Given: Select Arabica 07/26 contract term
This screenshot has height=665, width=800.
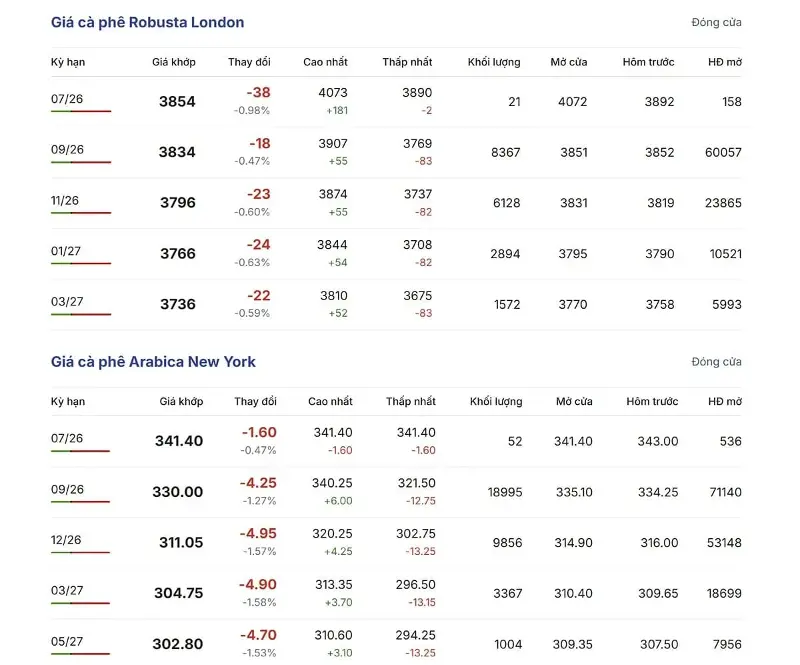Looking at the screenshot, I should point(67,438).
